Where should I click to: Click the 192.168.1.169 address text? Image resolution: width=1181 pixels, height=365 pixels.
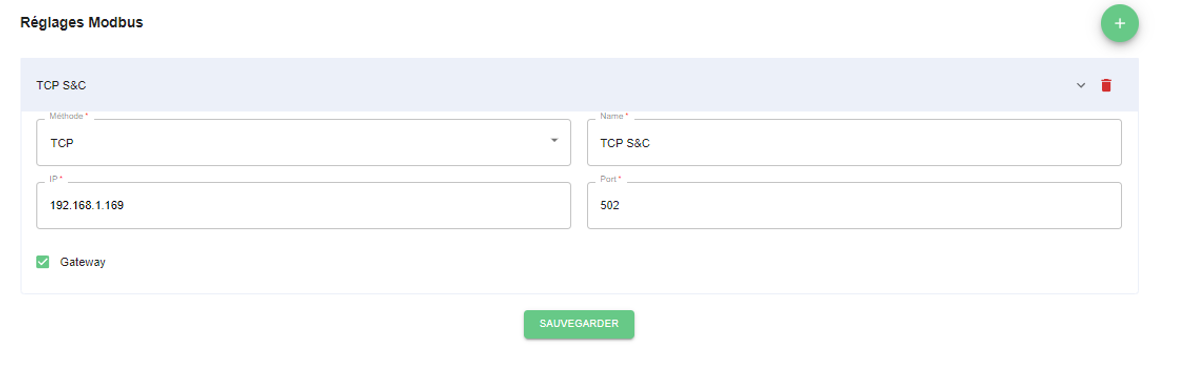click(87, 205)
